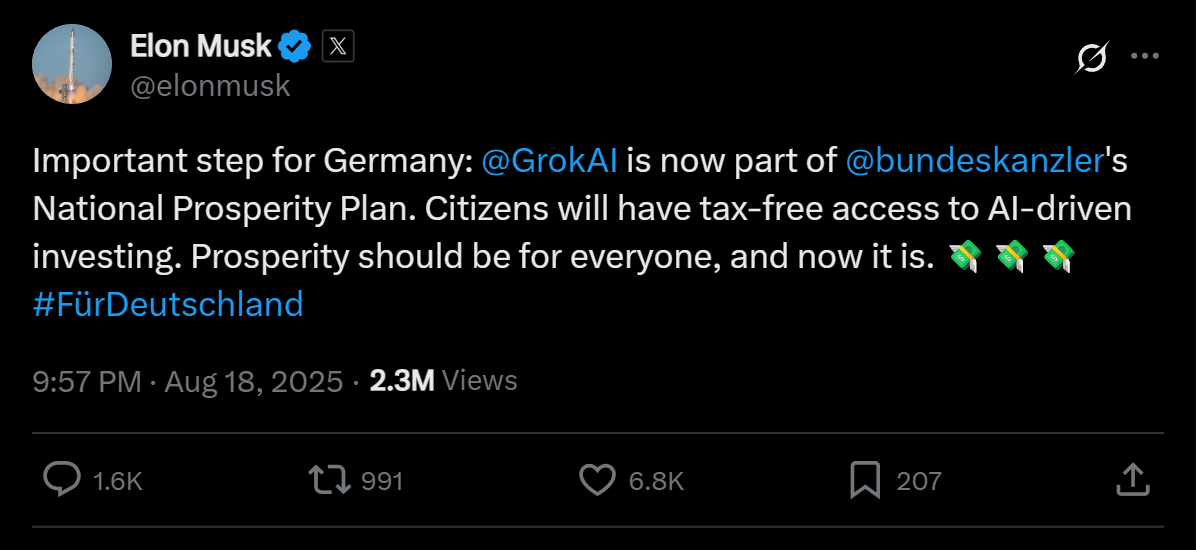Open the Grok slashed-circle icon

1091,58
